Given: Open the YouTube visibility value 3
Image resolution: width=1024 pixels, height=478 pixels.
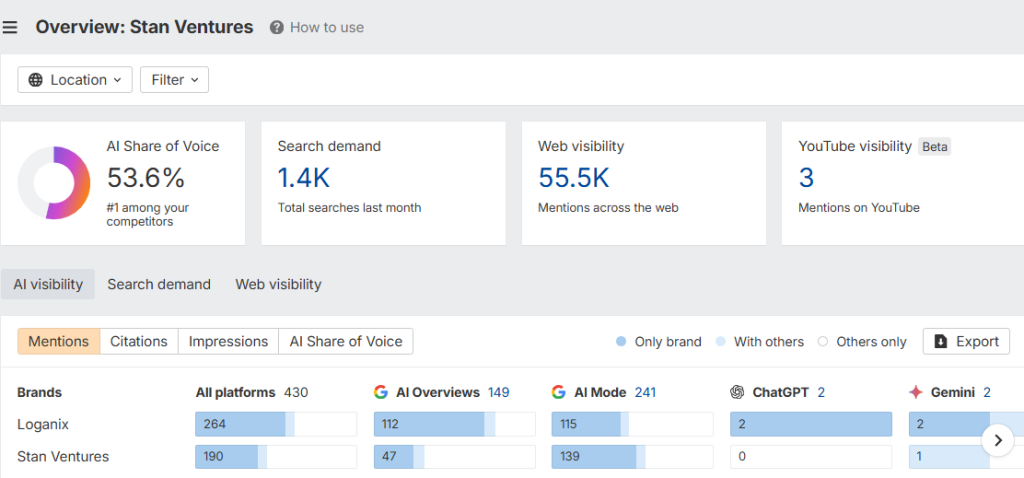Looking at the screenshot, I should click(x=806, y=178).
